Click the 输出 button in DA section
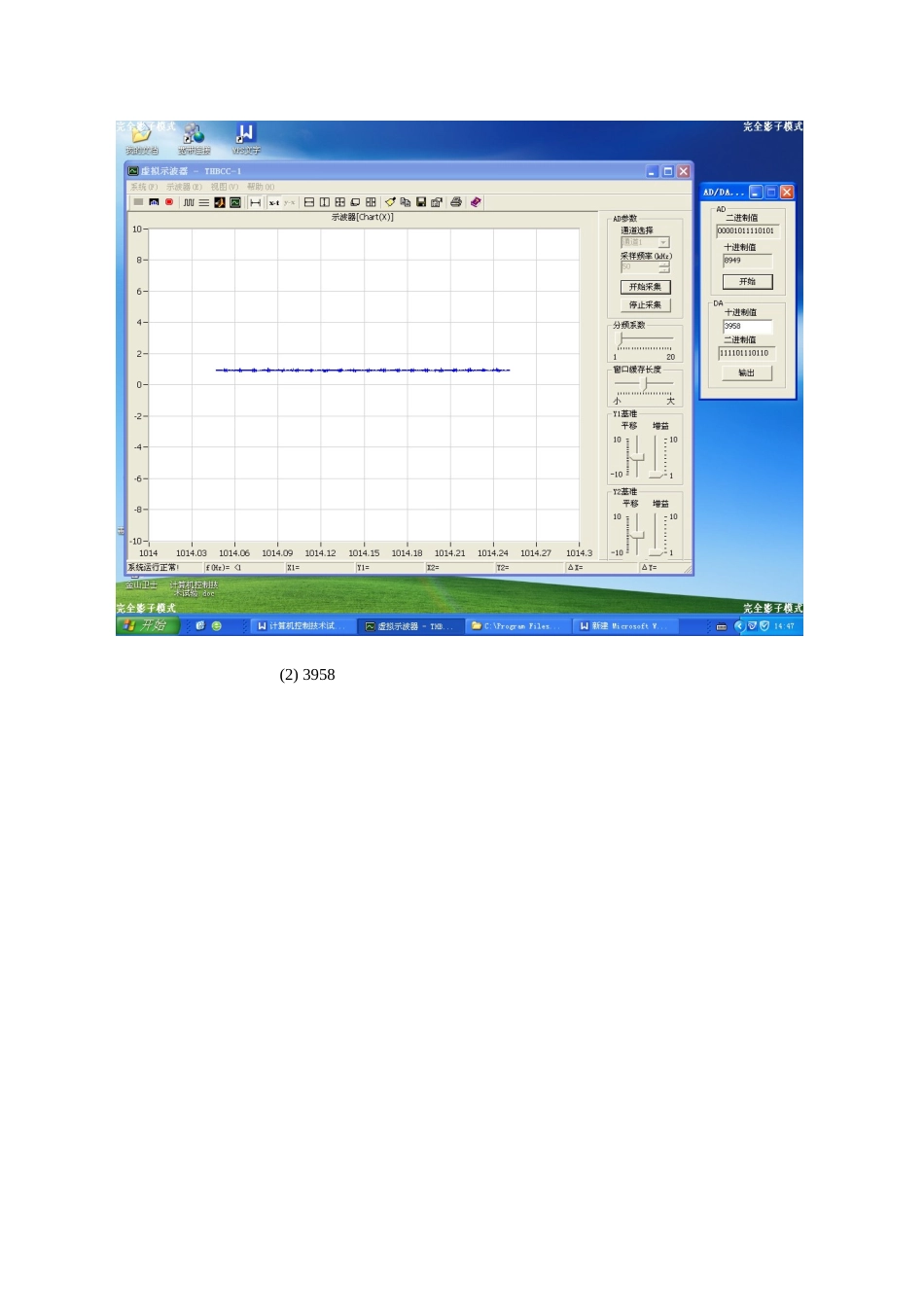This screenshot has height=1307, width=924. 746,373
